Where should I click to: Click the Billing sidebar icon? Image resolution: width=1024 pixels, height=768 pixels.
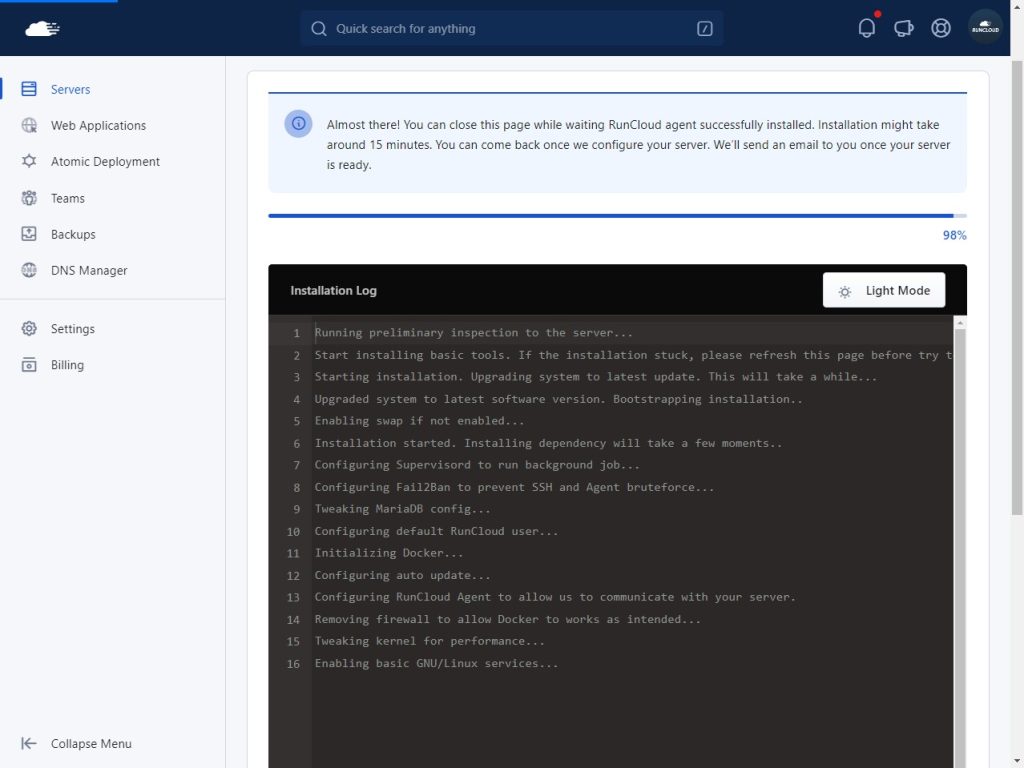[x=29, y=364]
